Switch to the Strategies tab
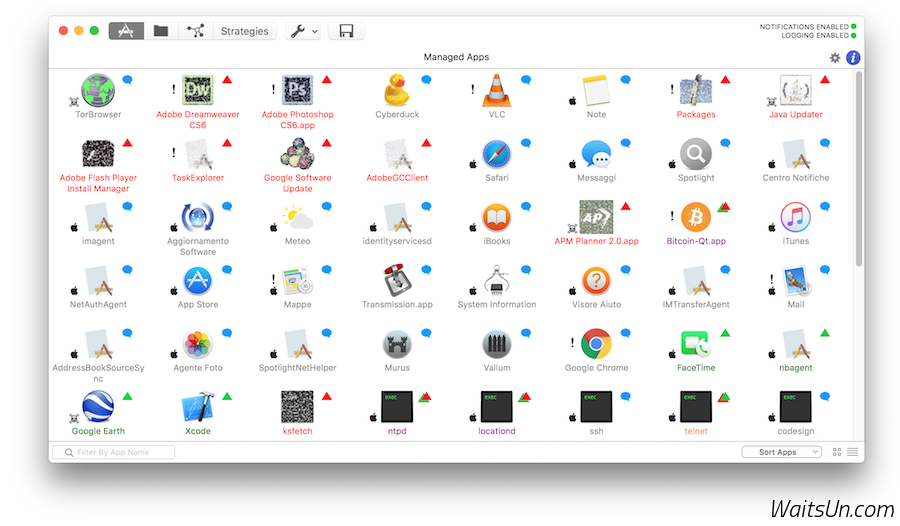The width and height of the screenshot is (900, 526). coord(244,31)
